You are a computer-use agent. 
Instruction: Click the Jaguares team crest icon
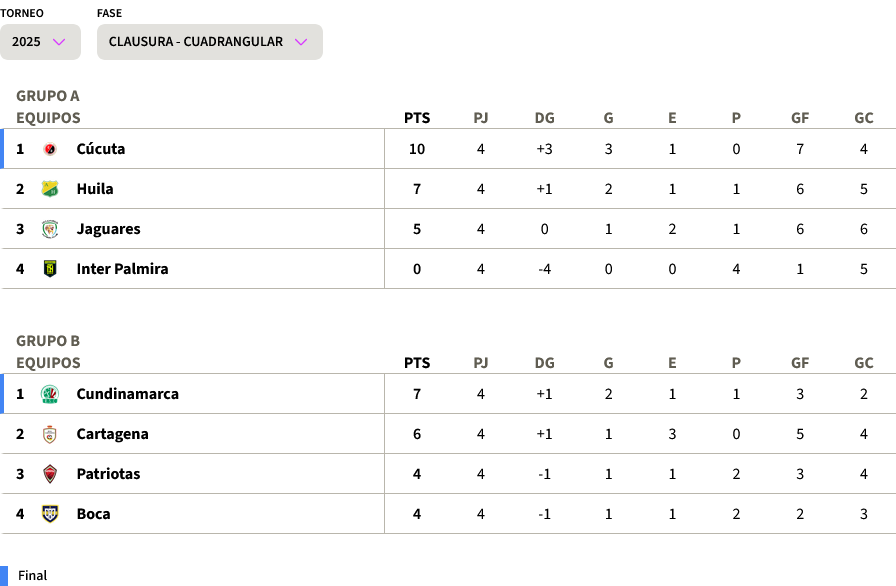[50, 229]
